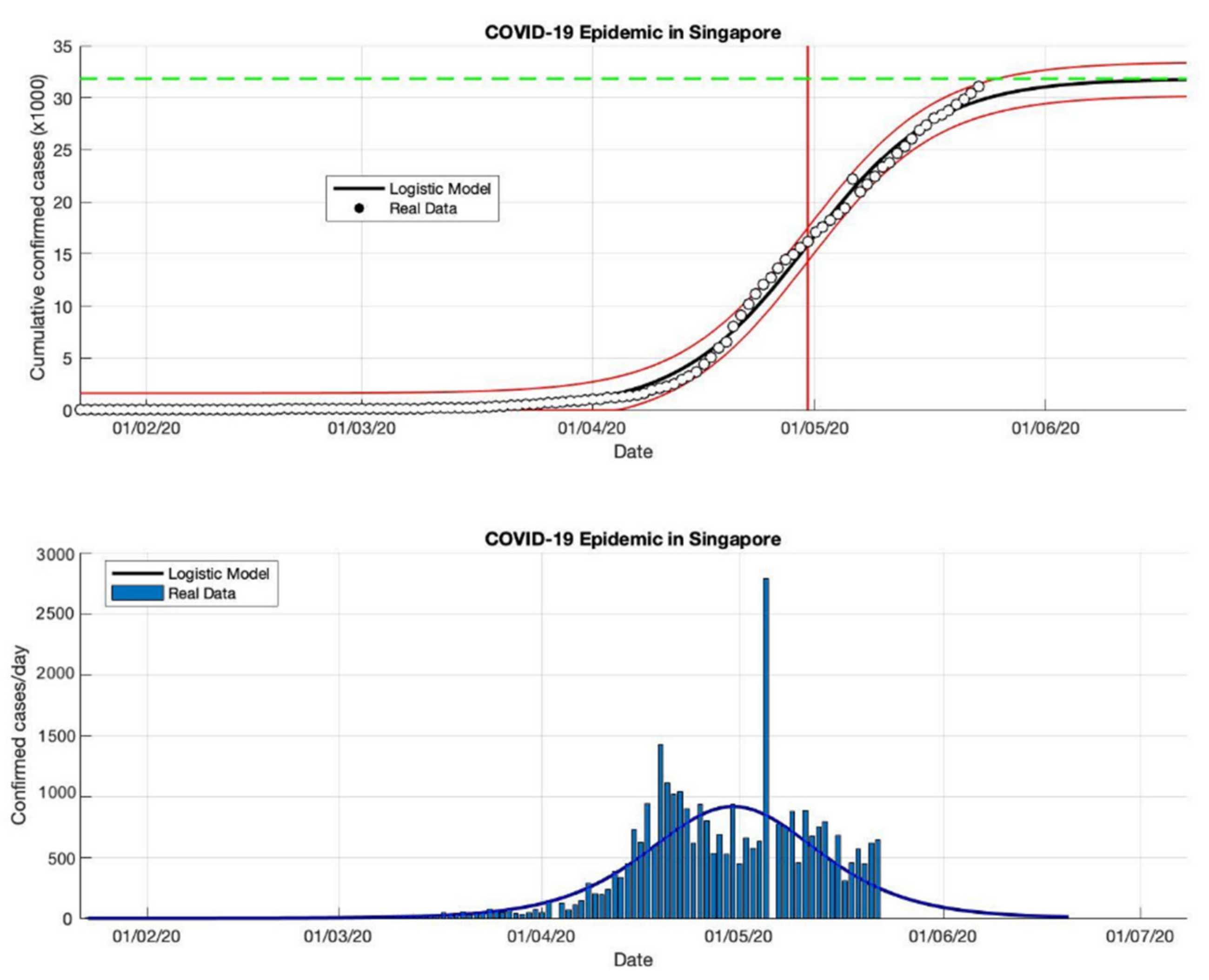Screen dimensions: 1209x980
Task: Click the 01/07/20 tick label on bottom chart
Action: 1140,936
